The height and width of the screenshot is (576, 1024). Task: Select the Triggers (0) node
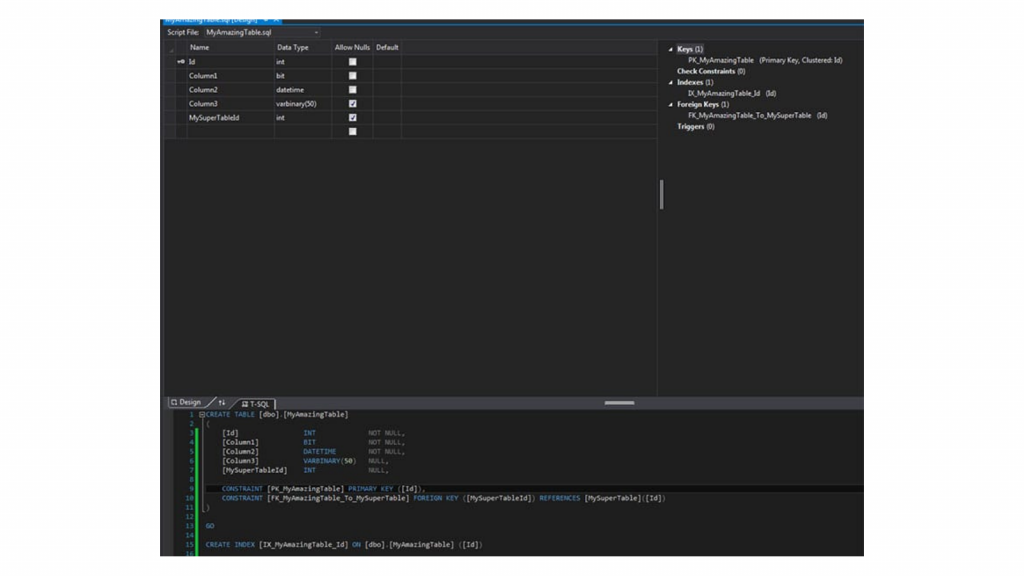pyautogui.click(x=696, y=127)
